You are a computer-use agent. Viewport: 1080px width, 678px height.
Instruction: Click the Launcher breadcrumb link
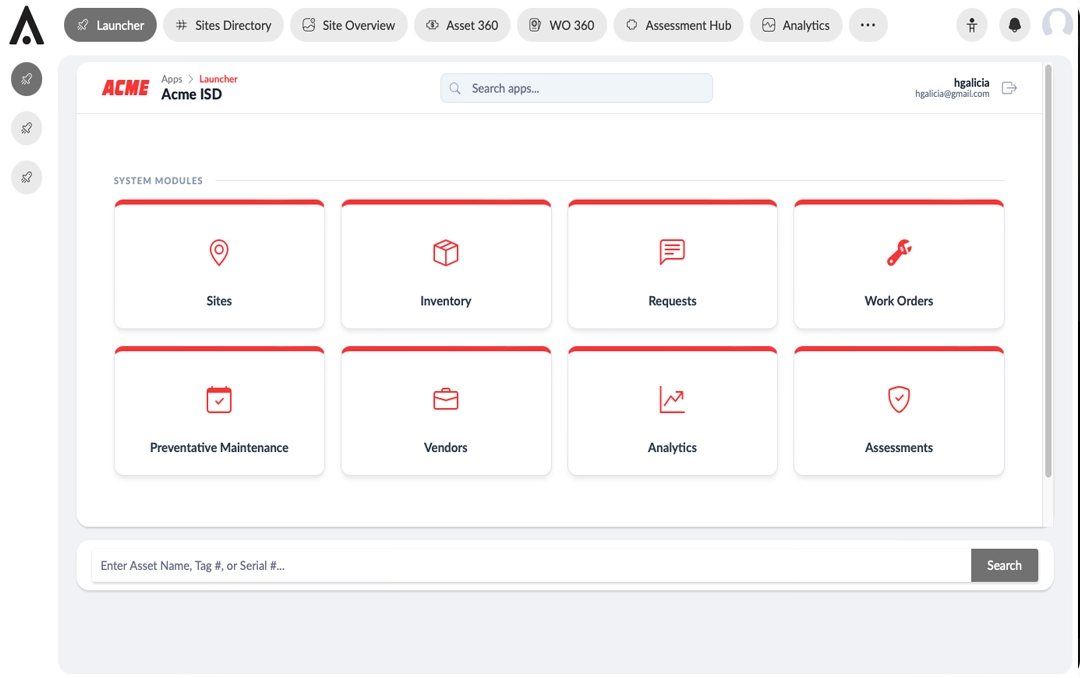click(x=218, y=78)
